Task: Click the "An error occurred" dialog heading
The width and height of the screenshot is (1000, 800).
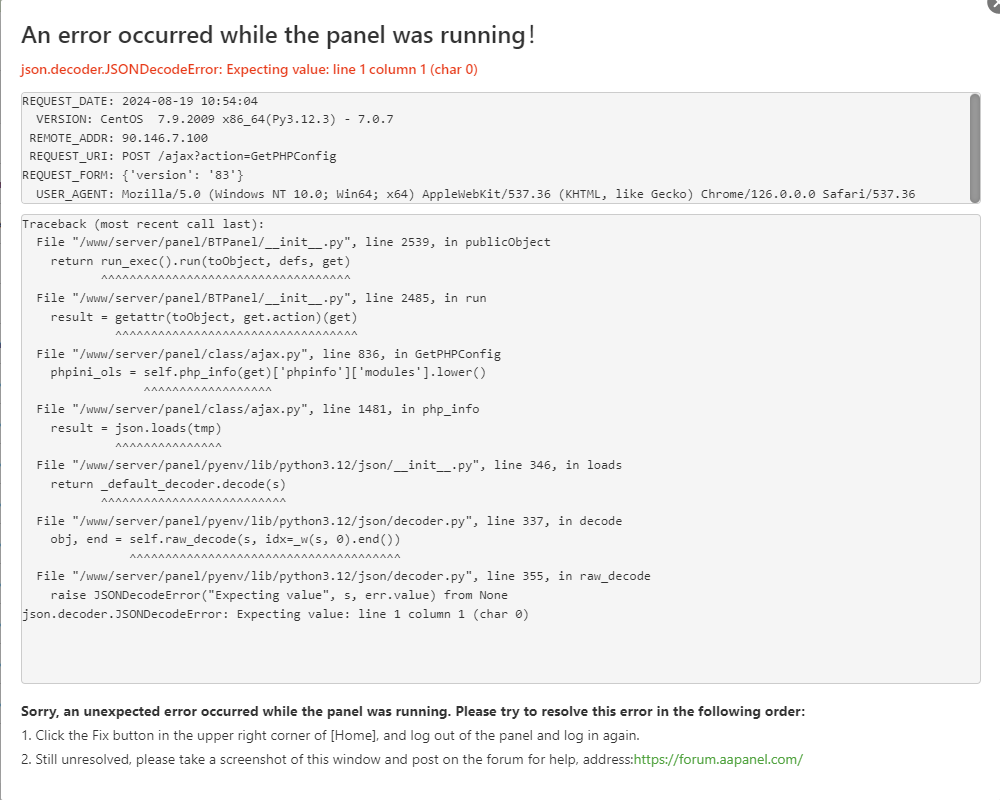Action: pyautogui.click(x=278, y=35)
